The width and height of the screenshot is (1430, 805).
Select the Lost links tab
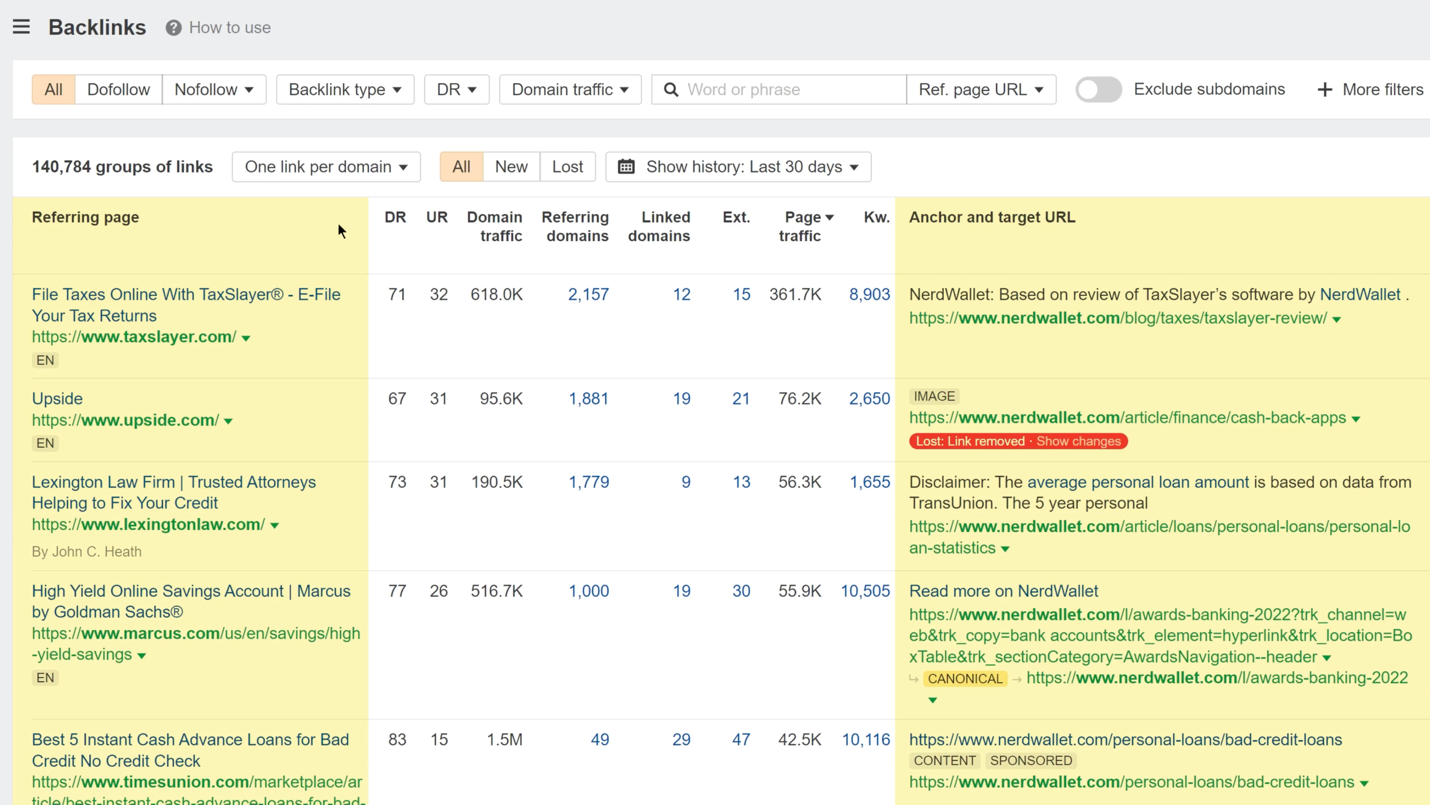tap(567, 167)
